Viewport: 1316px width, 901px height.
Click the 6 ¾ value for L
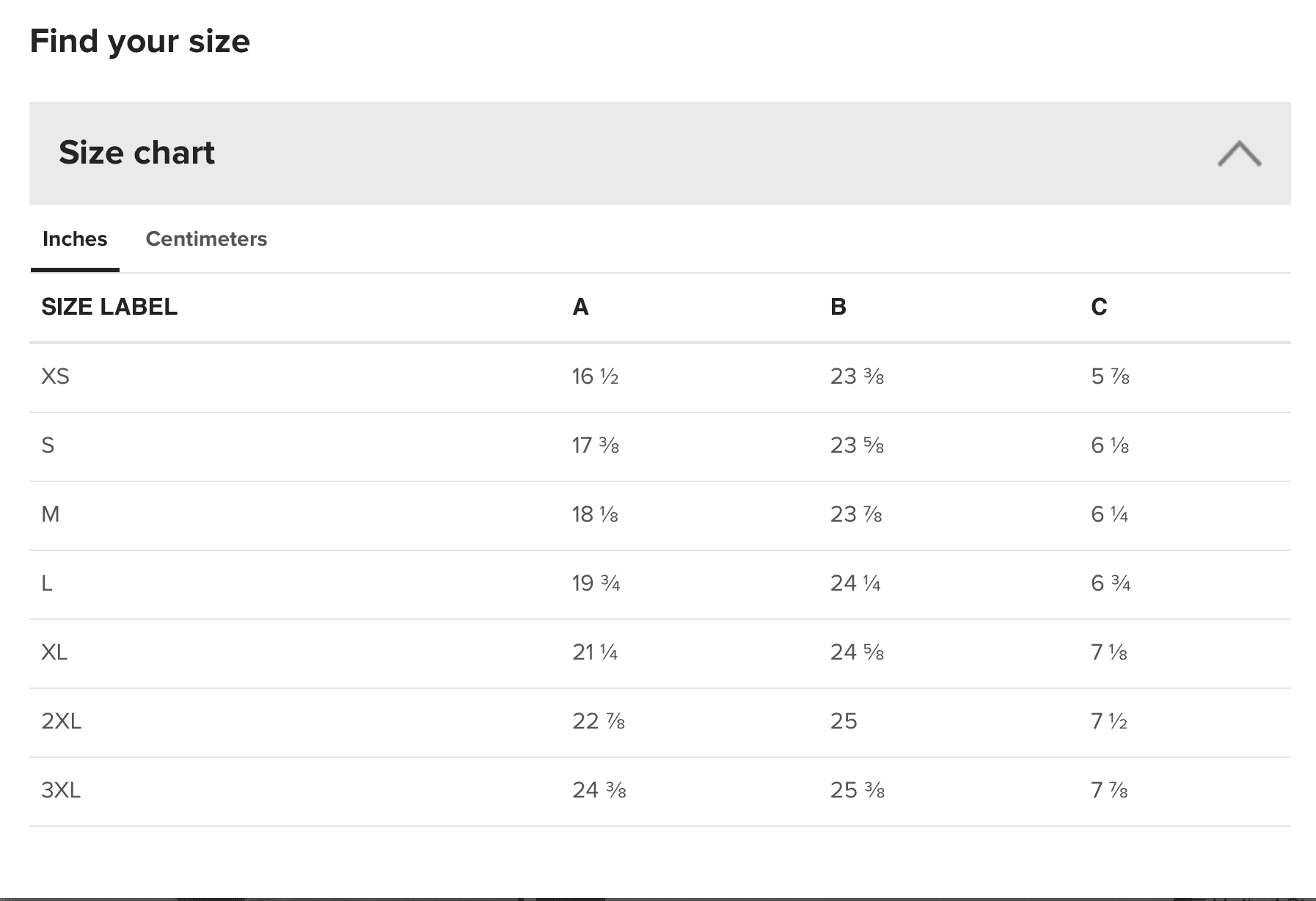[x=1111, y=583]
